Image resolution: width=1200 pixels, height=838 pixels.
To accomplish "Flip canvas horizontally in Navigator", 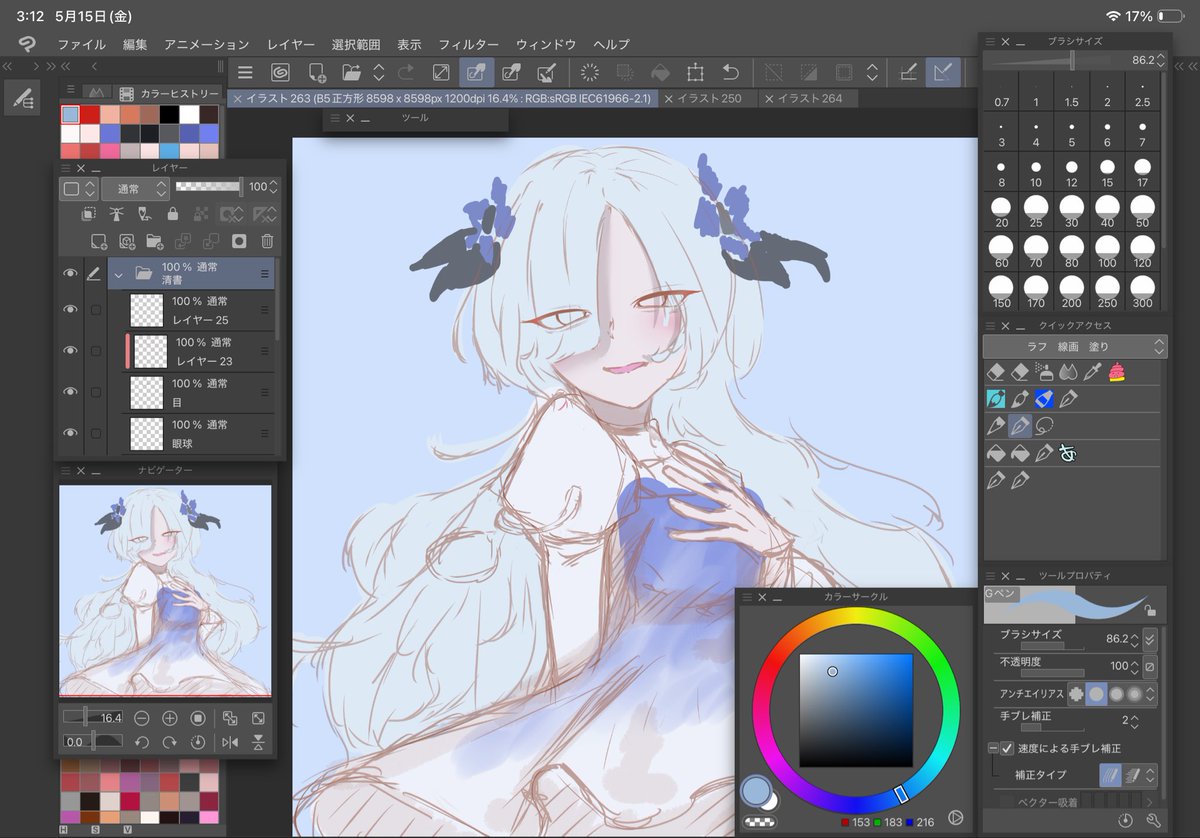I will 230,742.
